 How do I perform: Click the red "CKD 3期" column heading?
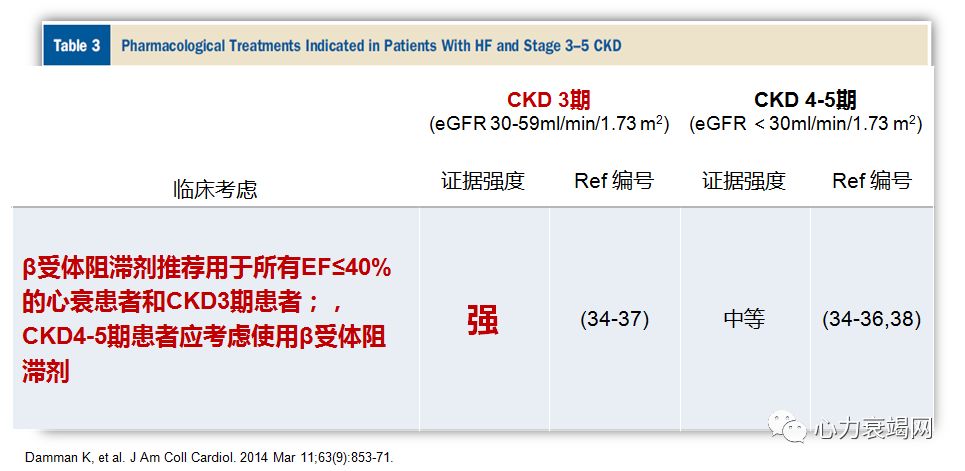pyautogui.click(x=548, y=100)
